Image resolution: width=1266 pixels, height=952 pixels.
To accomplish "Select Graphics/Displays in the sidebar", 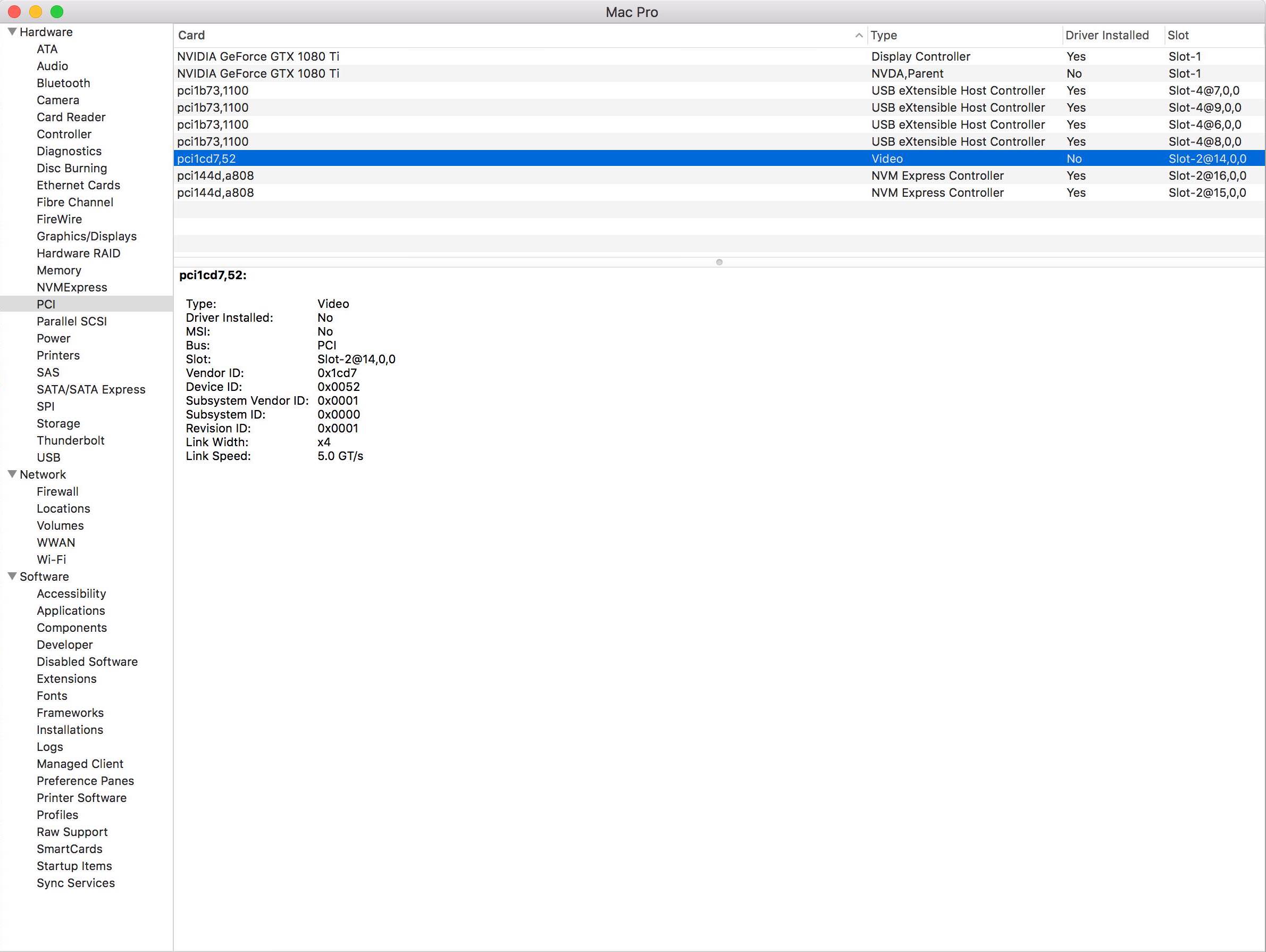I will pos(87,236).
